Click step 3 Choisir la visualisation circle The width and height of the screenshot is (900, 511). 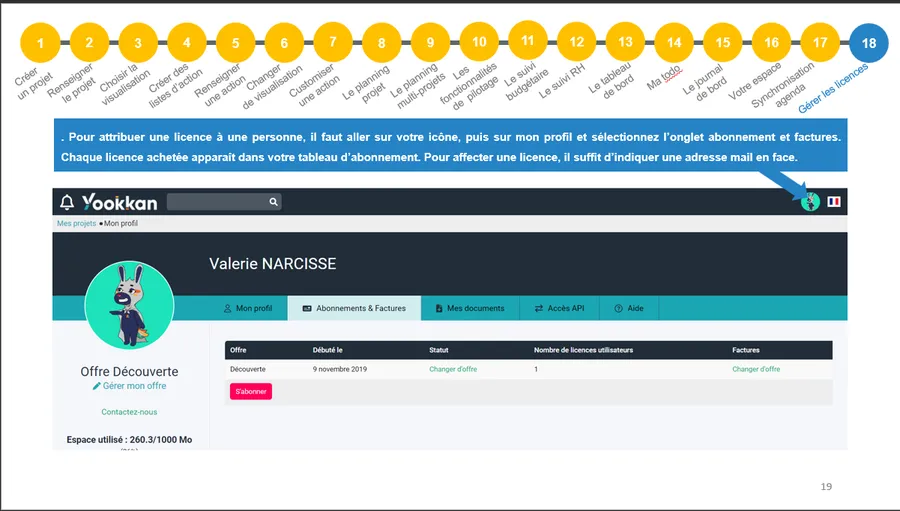138,43
